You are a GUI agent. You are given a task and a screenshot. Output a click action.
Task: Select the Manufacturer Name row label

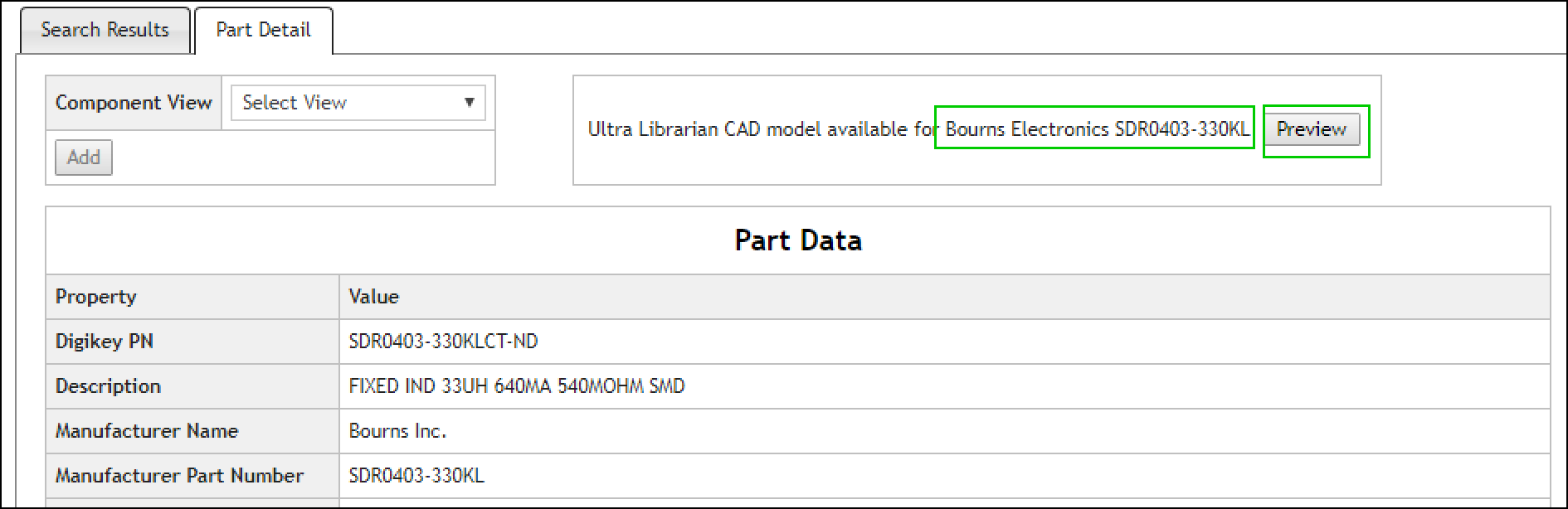click(x=147, y=431)
